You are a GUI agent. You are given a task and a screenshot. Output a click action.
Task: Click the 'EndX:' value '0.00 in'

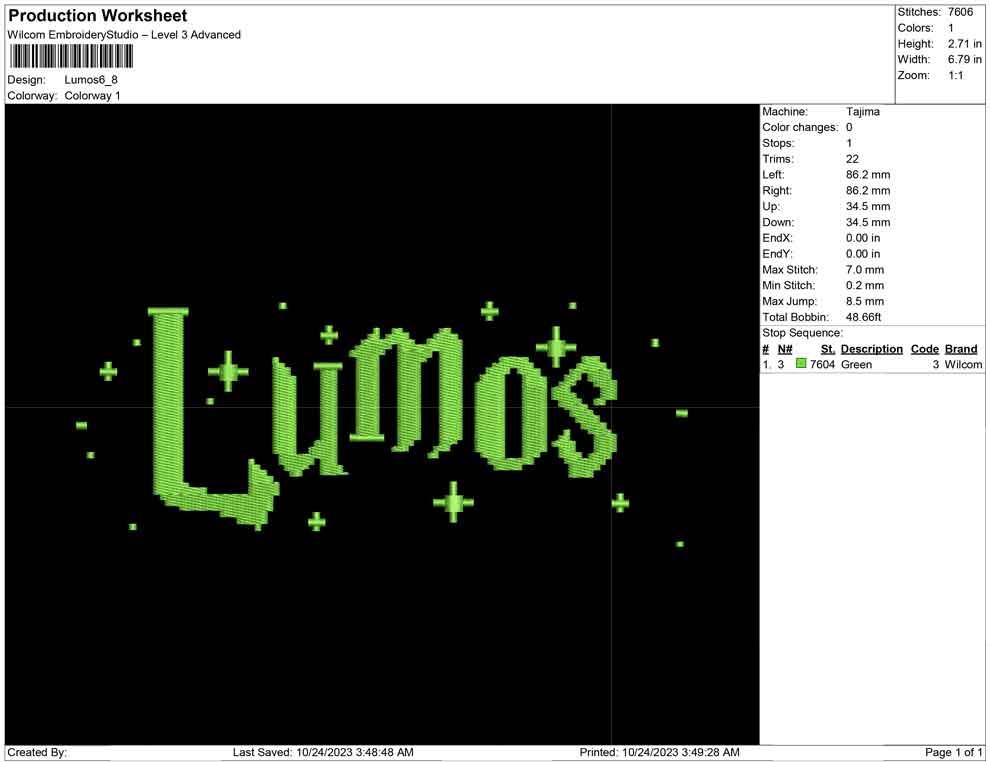(x=862, y=238)
